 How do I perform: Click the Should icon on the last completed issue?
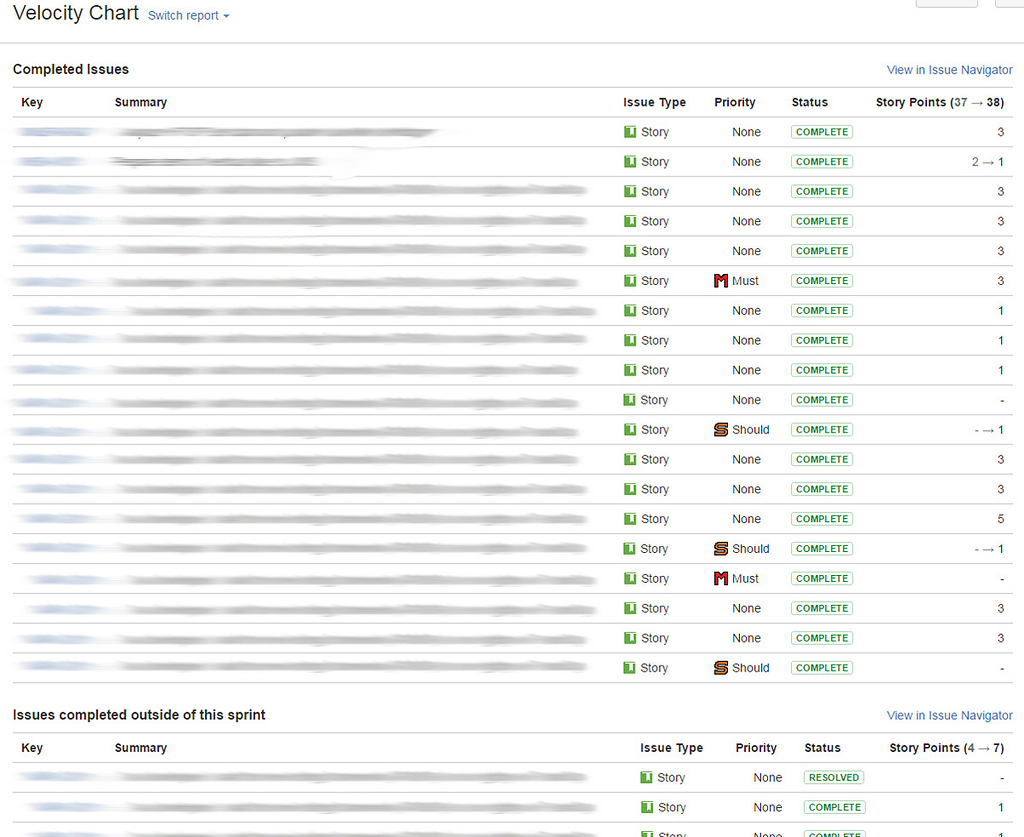tap(721, 667)
